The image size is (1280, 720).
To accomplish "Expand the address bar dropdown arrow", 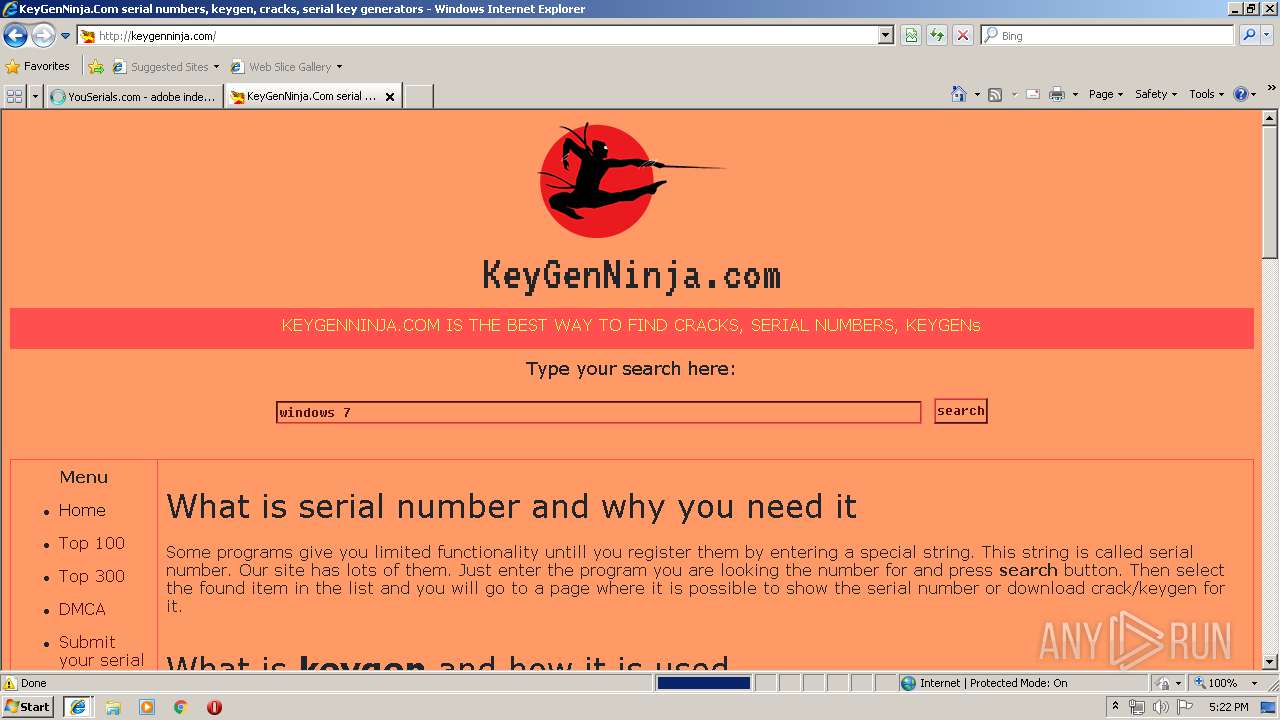I will pyautogui.click(x=886, y=36).
